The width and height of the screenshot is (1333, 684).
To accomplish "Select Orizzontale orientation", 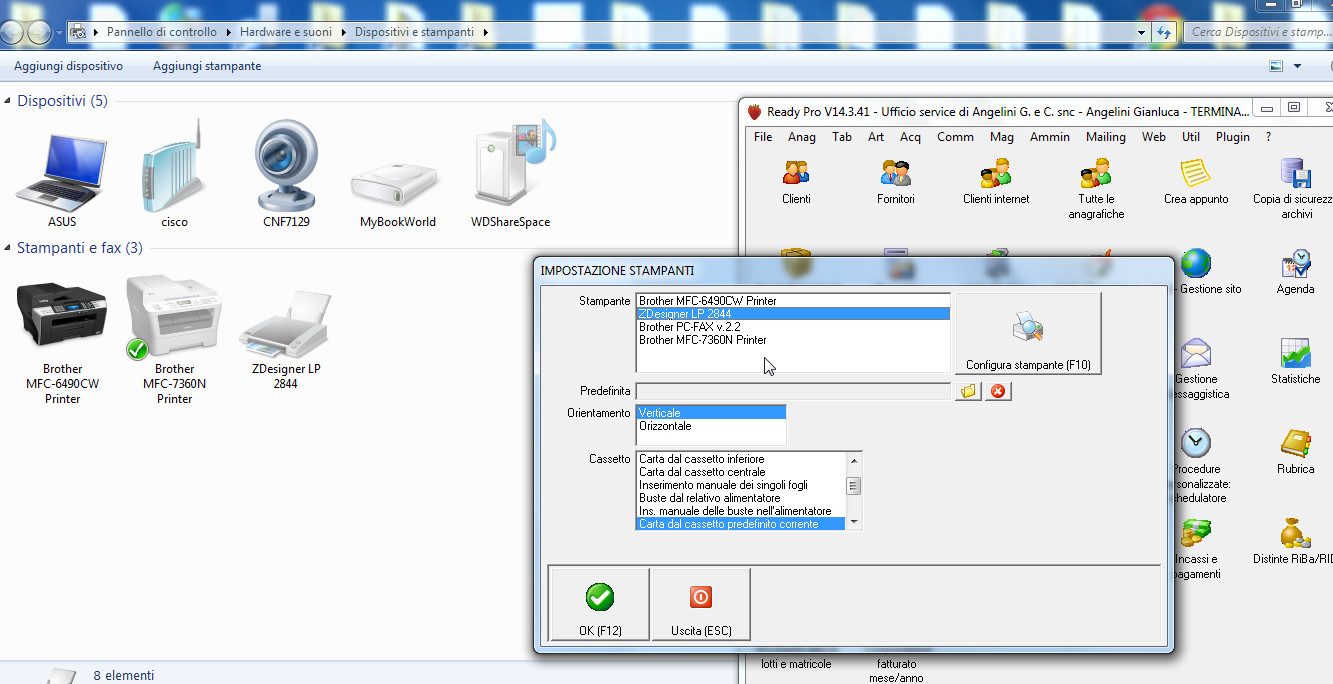I will [x=711, y=425].
